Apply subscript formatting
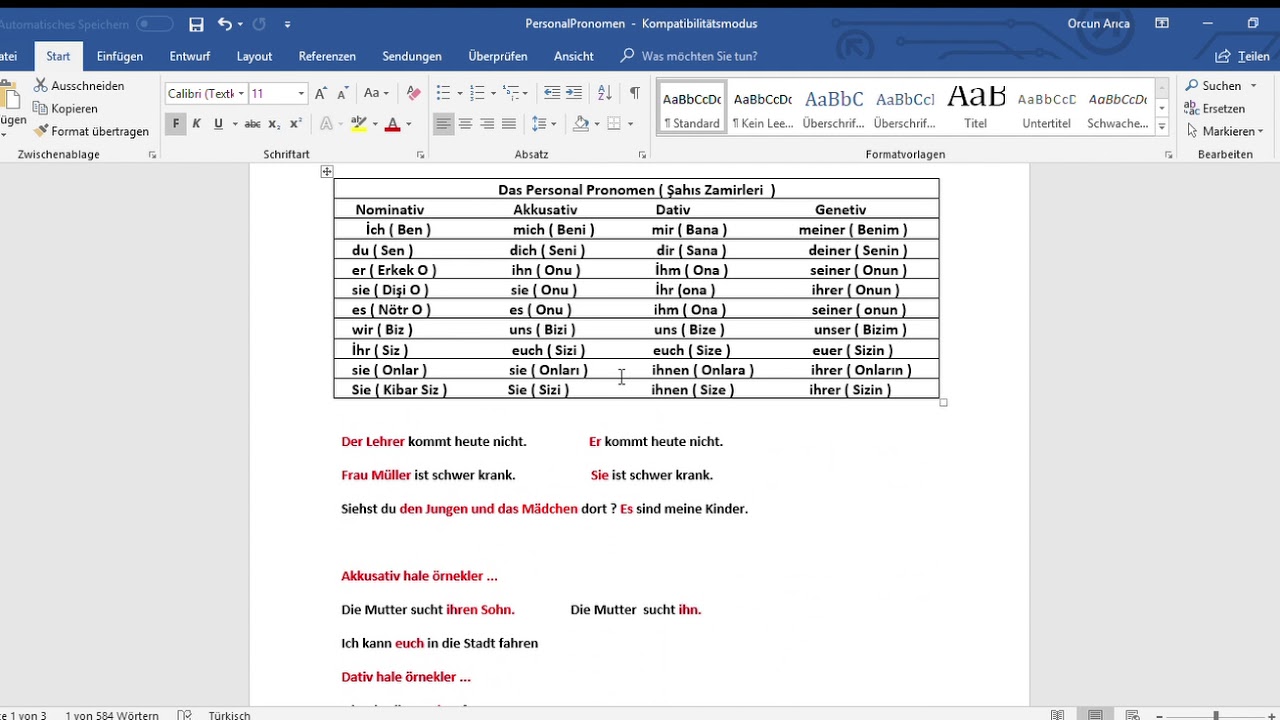Image resolution: width=1280 pixels, height=720 pixels. (275, 124)
